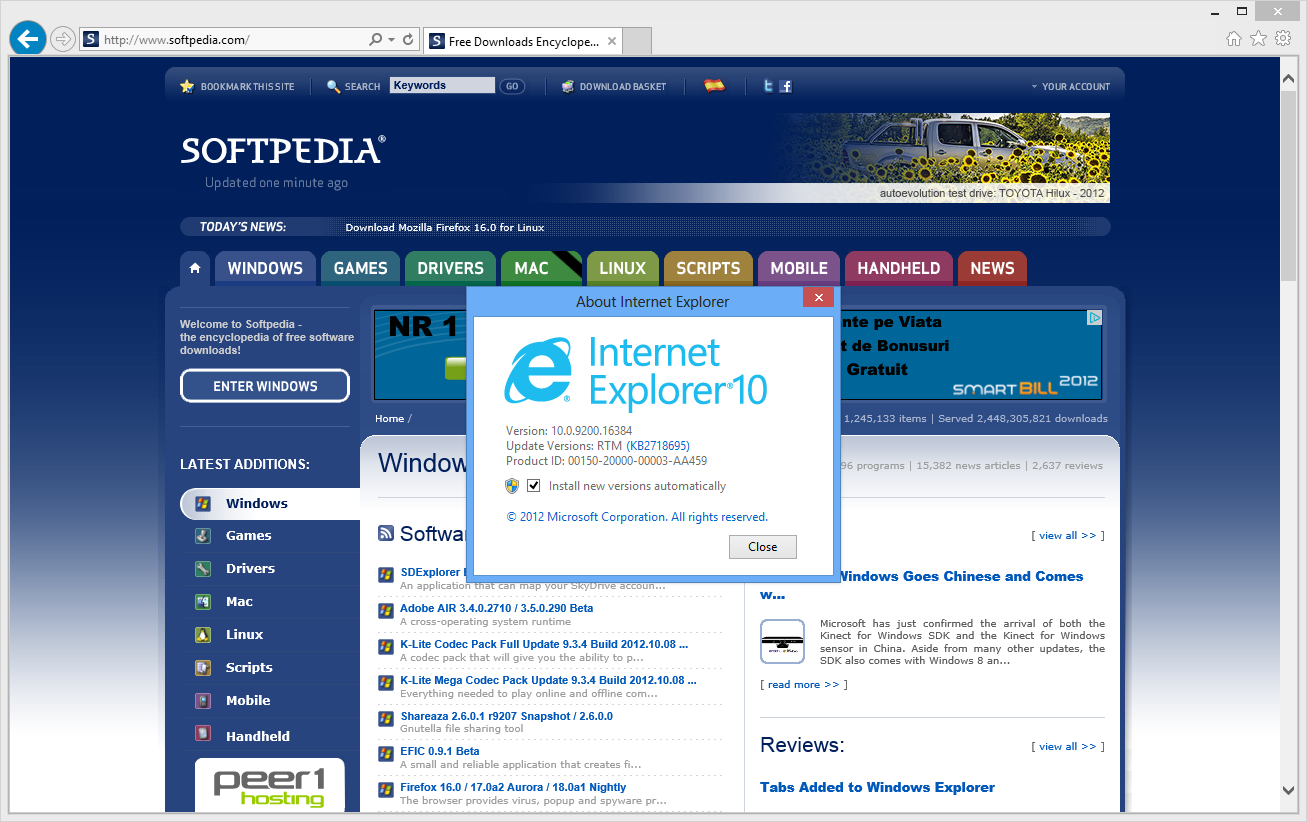Click the browser Back arrow button
Viewport: 1307px width, 822px height.
[27, 39]
